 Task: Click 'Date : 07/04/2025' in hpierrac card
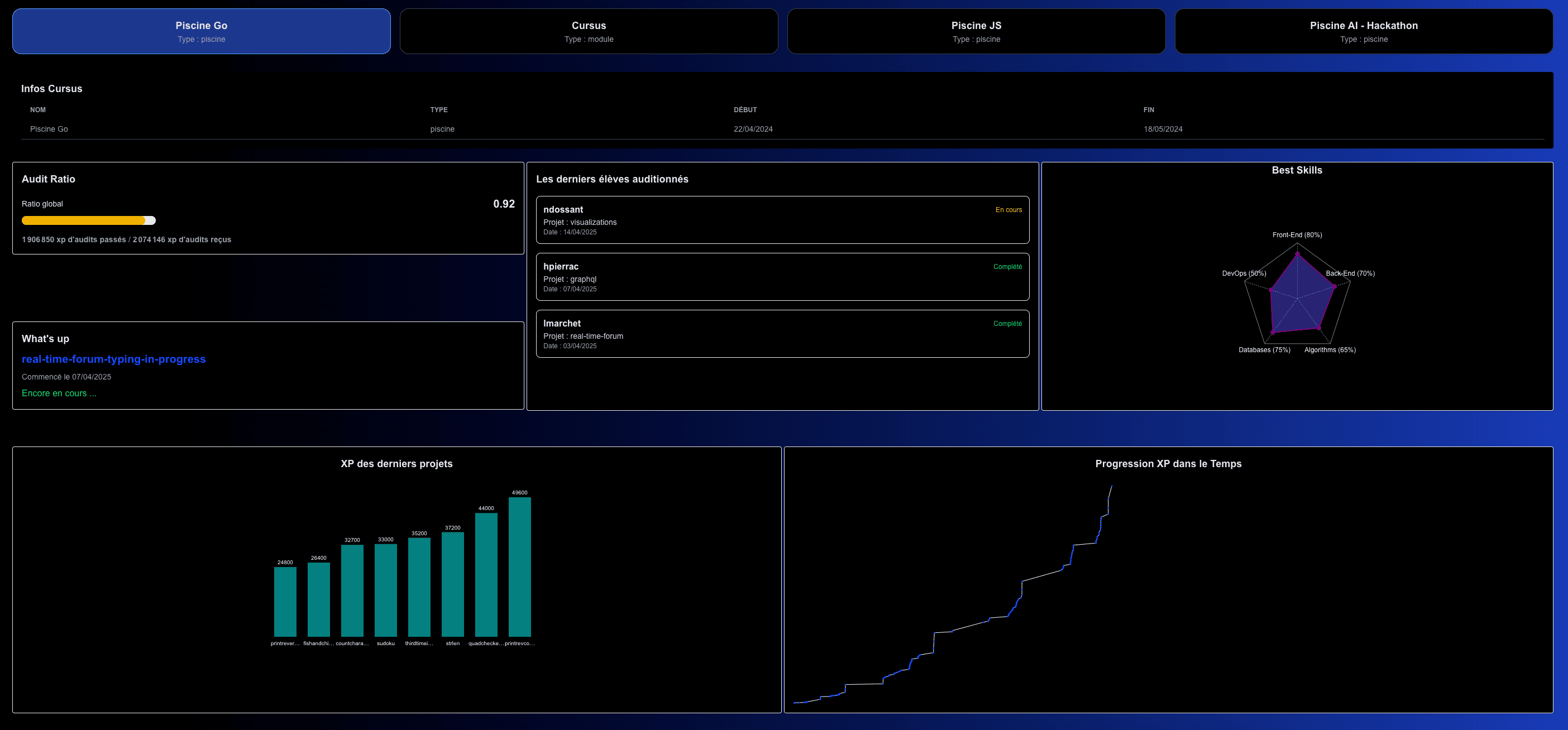570,289
